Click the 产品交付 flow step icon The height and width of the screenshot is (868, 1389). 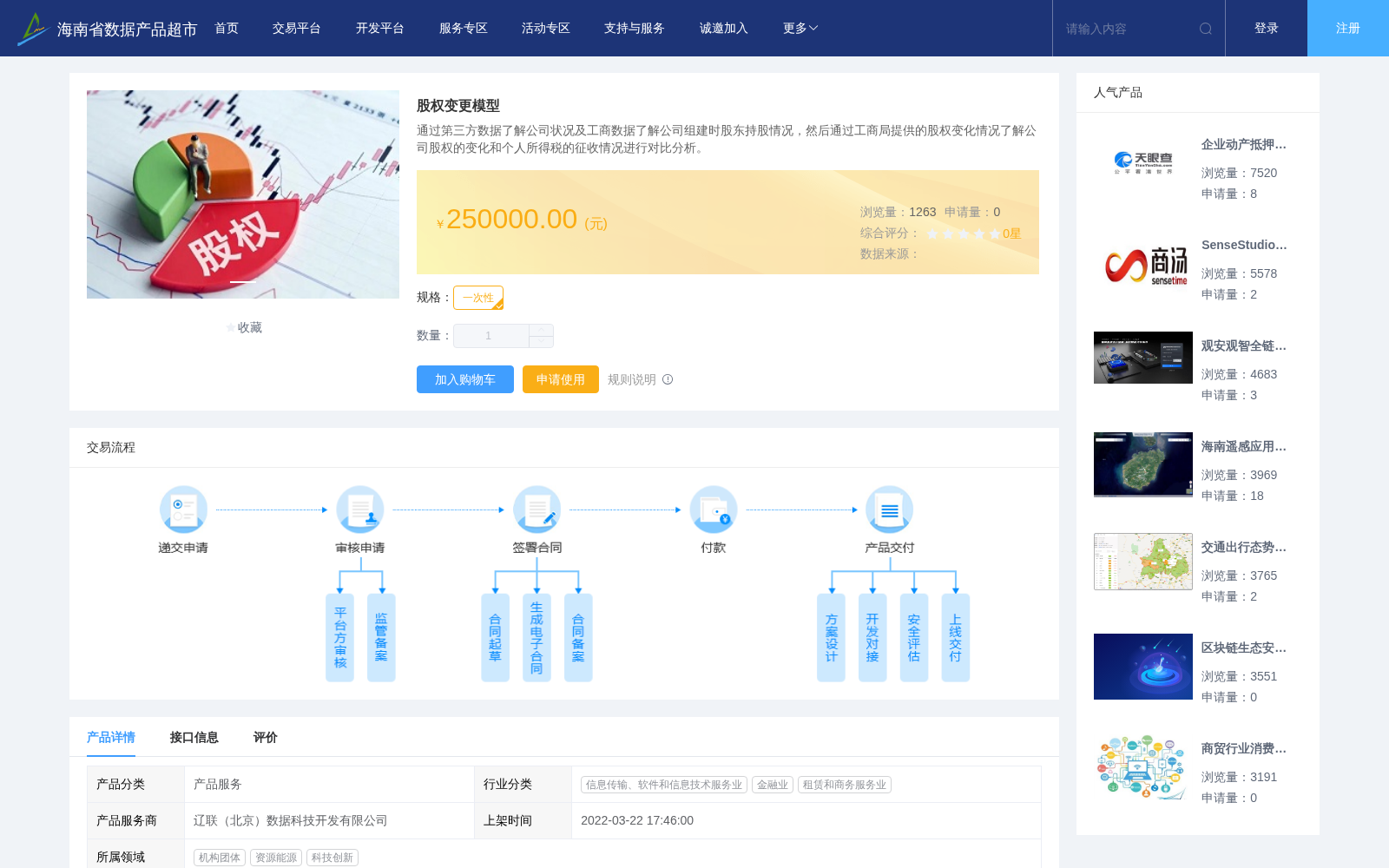coord(890,510)
